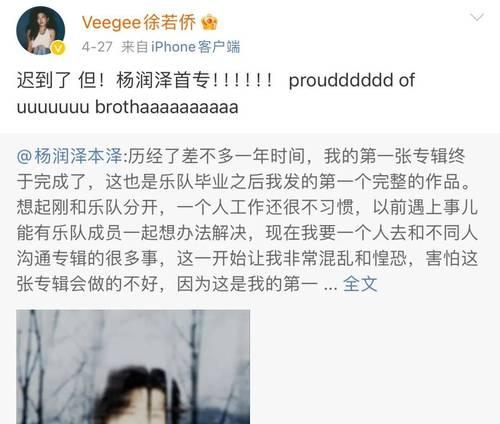Open the @杨润泽本泽 mention
500x424 pixels.
(70, 156)
